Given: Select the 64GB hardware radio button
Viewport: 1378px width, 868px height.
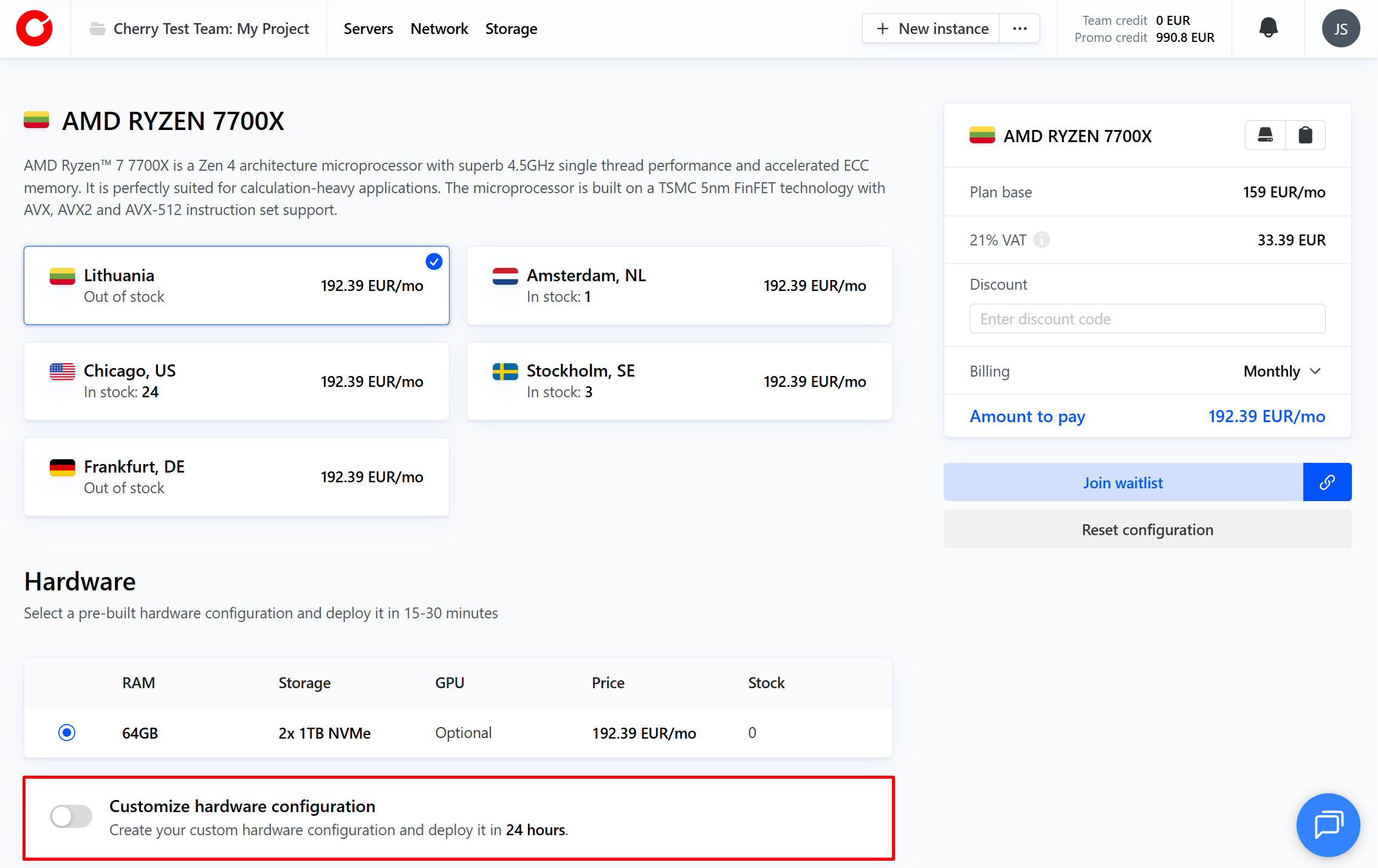Looking at the screenshot, I should click(x=67, y=733).
